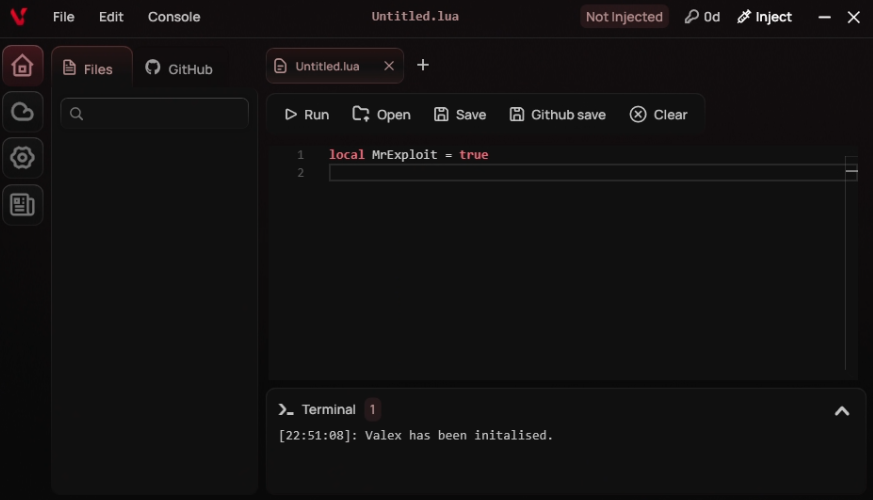This screenshot has height=500, width=873.
Task: Click the Valex logo icon
Action: click(x=18, y=17)
